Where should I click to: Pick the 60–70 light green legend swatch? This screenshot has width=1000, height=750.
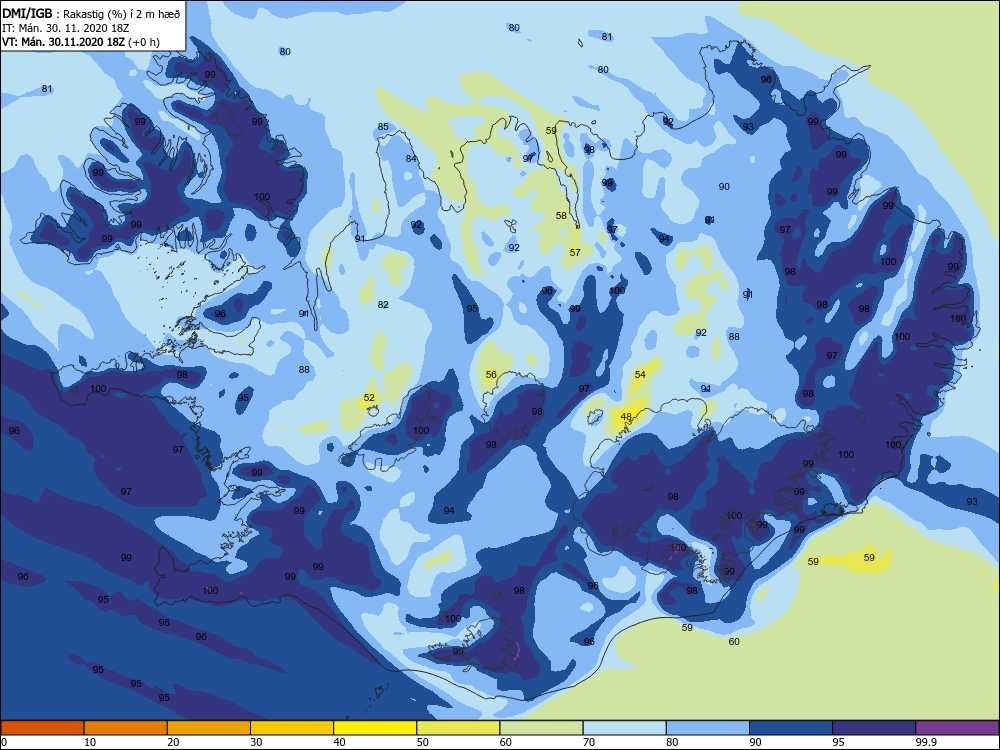tap(541, 728)
